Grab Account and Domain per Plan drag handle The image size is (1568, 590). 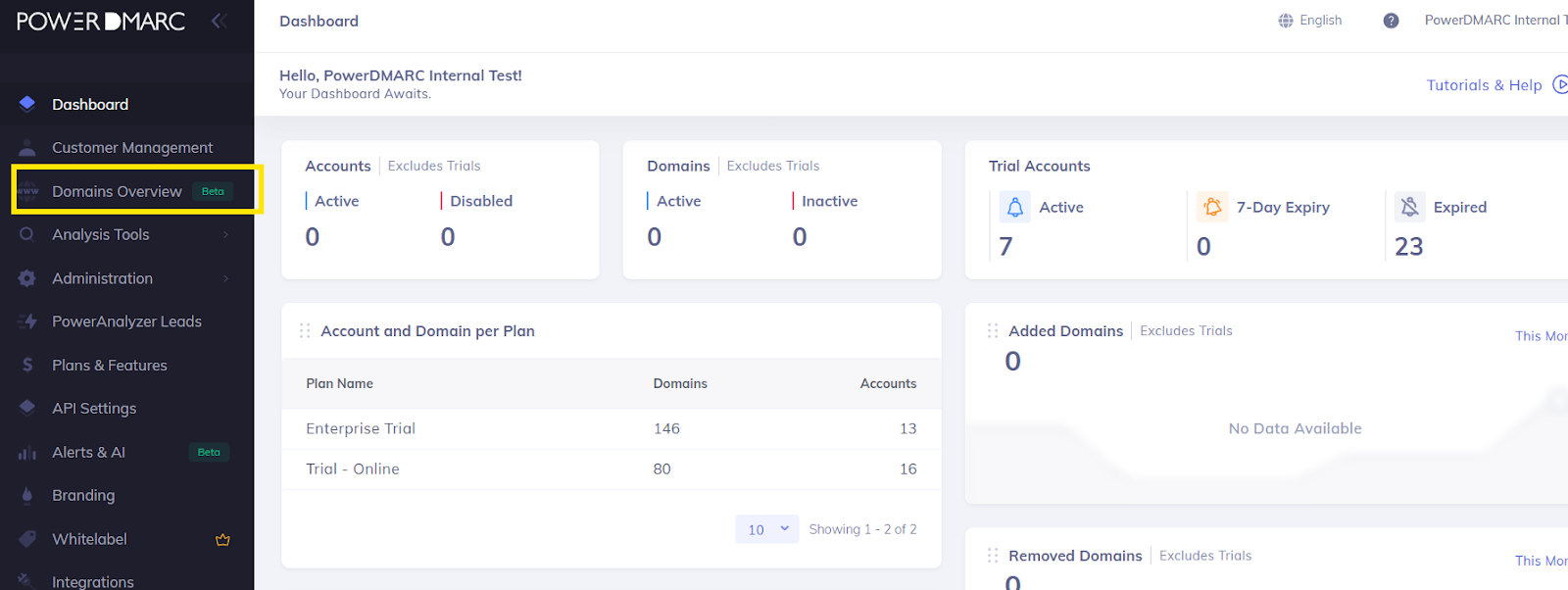coord(305,331)
